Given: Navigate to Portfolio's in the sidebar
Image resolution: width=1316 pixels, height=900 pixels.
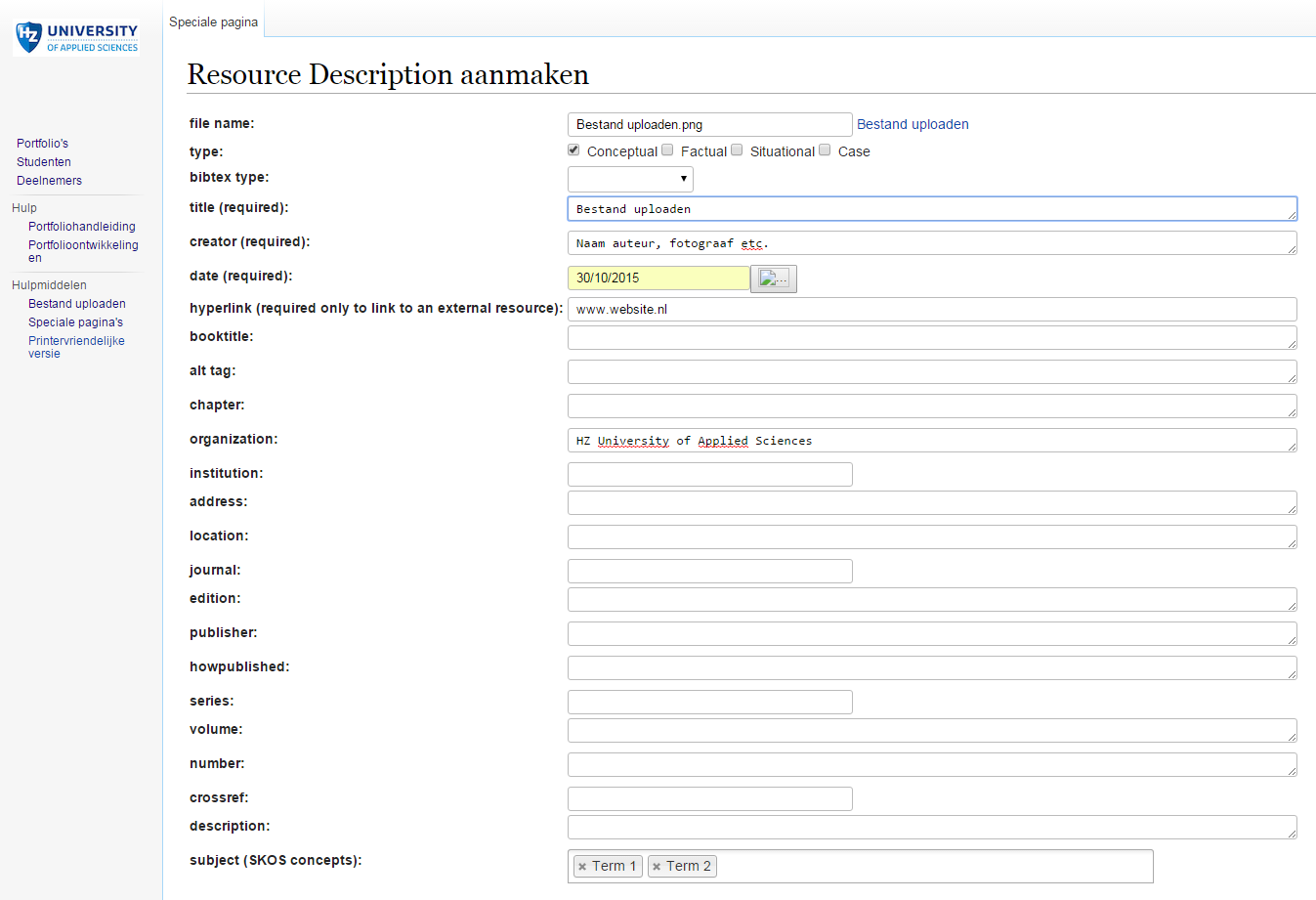Looking at the screenshot, I should tap(42, 143).
